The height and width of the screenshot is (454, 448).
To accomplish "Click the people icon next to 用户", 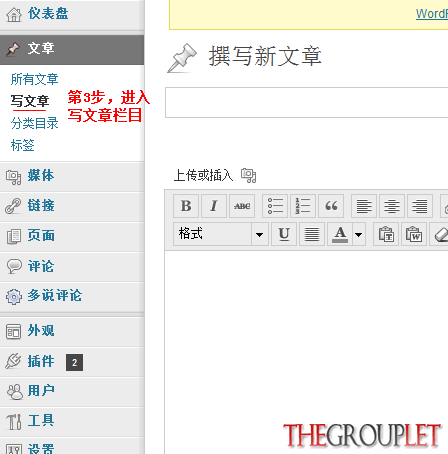I will pyautogui.click(x=15, y=392).
